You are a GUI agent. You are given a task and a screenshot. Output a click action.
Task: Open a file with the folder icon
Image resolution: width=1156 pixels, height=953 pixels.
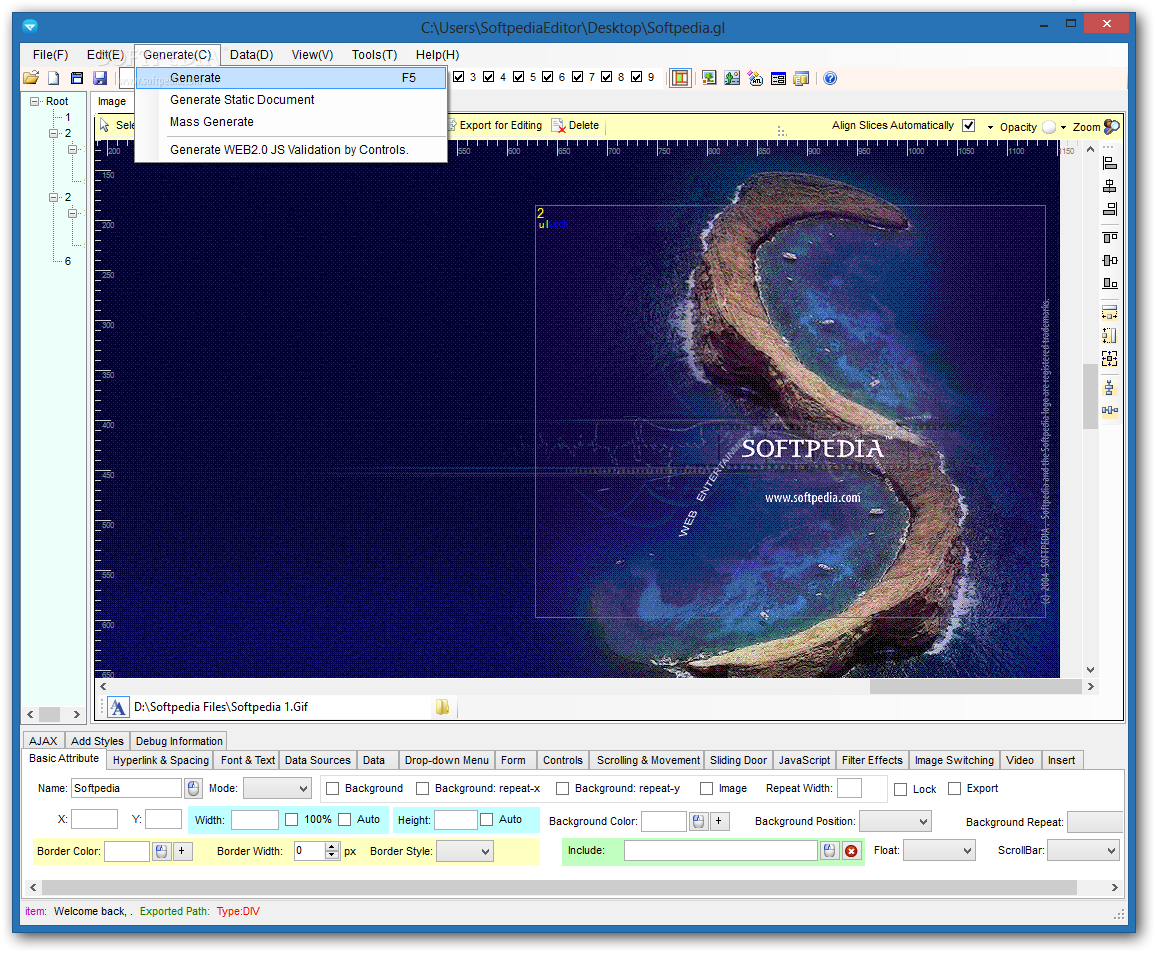tap(31, 78)
